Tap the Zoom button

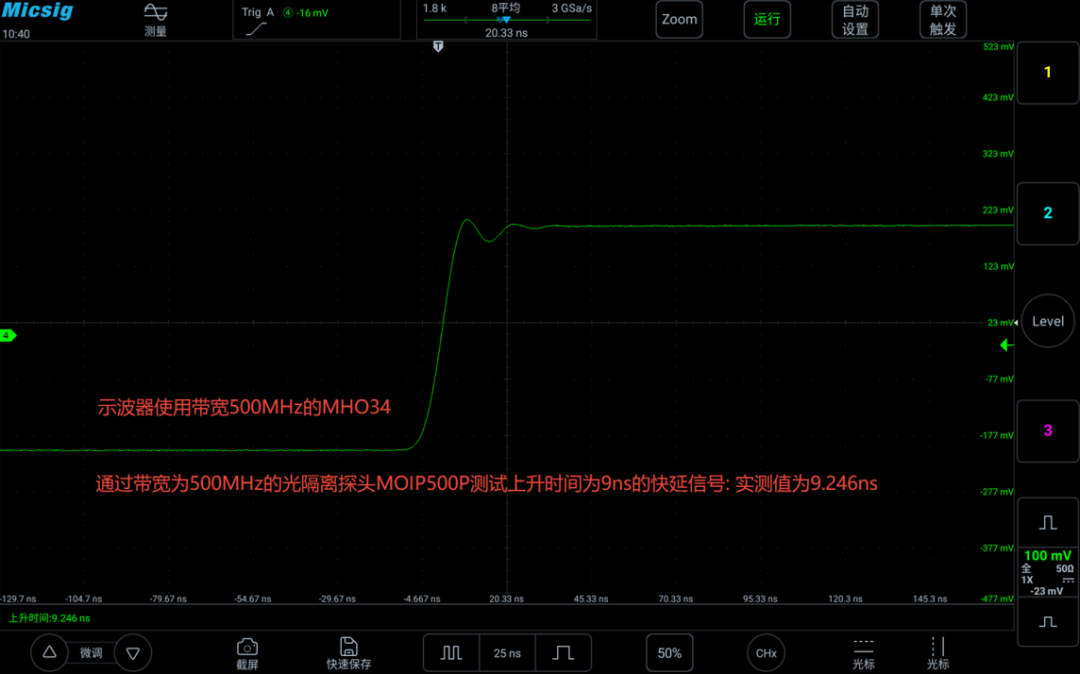679,19
